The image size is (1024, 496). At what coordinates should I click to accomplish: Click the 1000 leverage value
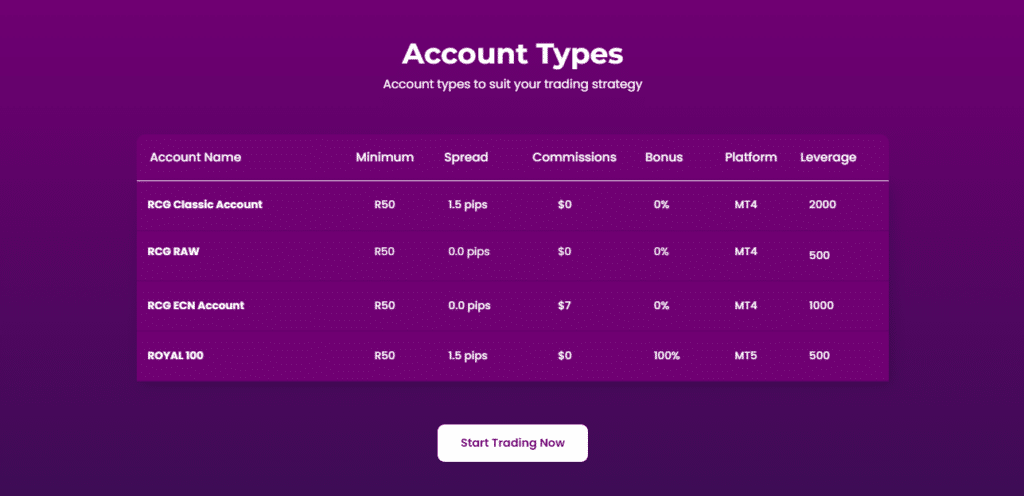coord(821,305)
